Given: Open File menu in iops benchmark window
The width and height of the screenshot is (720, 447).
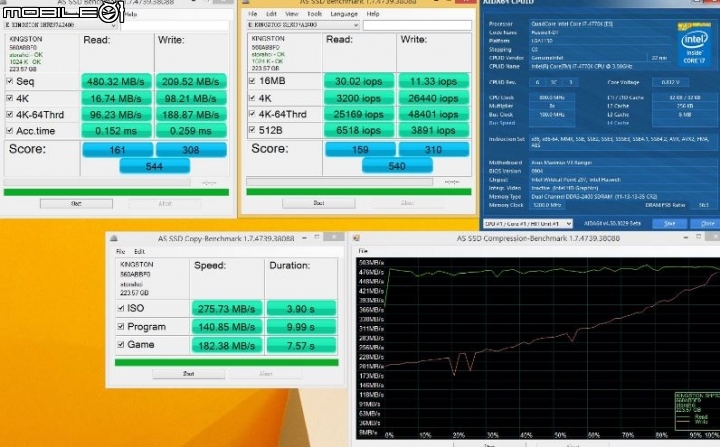Looking at the screenshot, I should 253,14.
